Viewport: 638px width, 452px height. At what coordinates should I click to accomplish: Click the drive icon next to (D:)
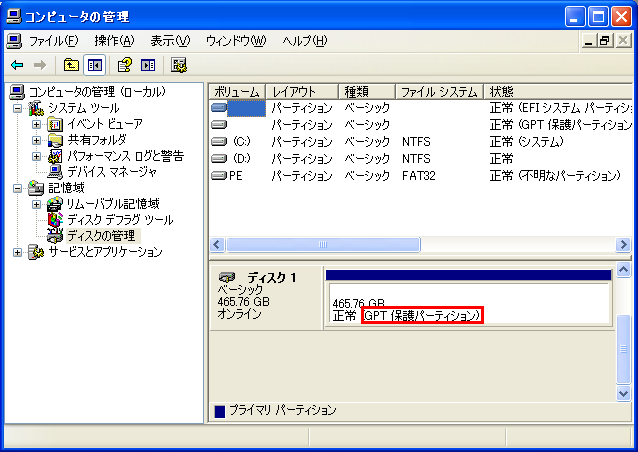click(219, 159)
